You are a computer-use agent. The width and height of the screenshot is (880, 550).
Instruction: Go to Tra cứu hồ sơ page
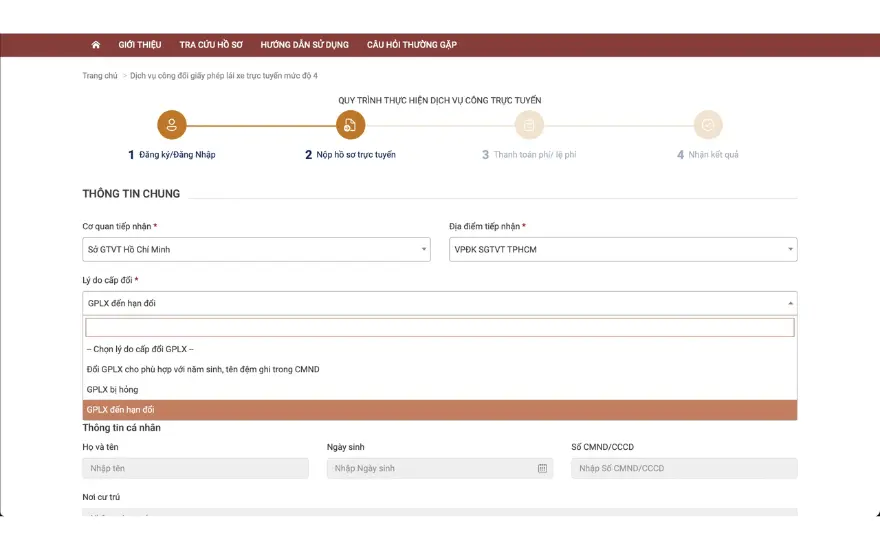tap(211, 45)
